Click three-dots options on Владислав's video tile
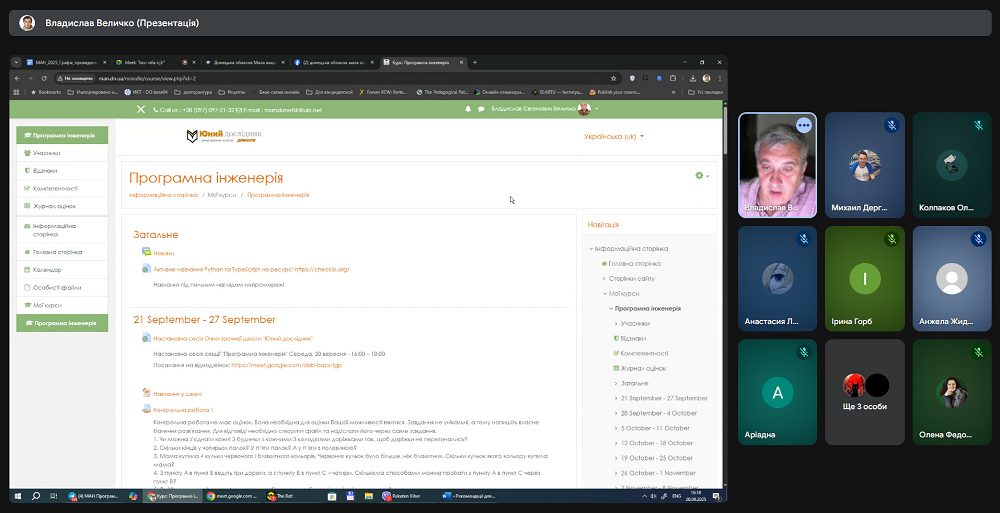 coord(804,126)
